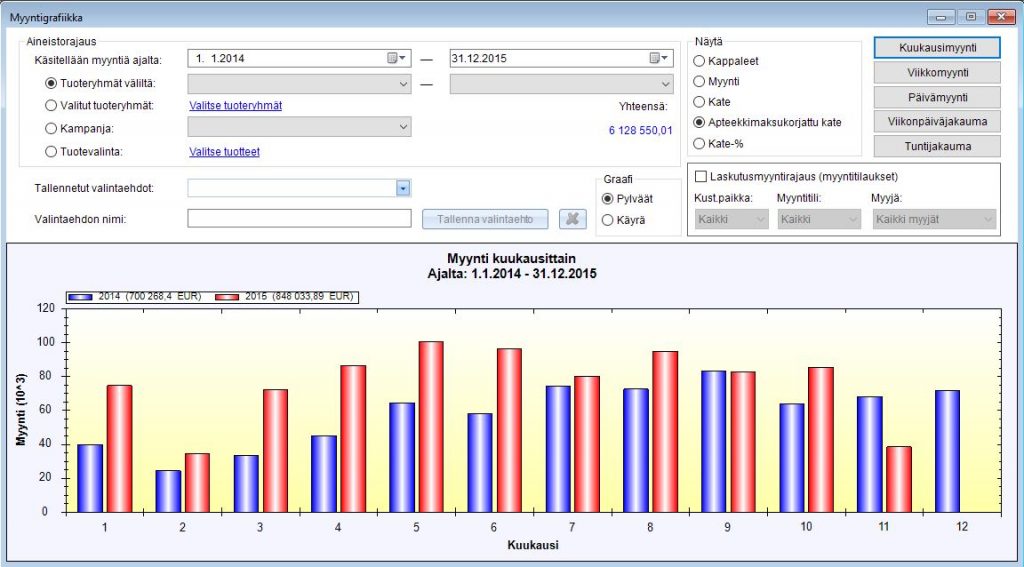Open the Kampanja combo box

[x=402, y=128]
